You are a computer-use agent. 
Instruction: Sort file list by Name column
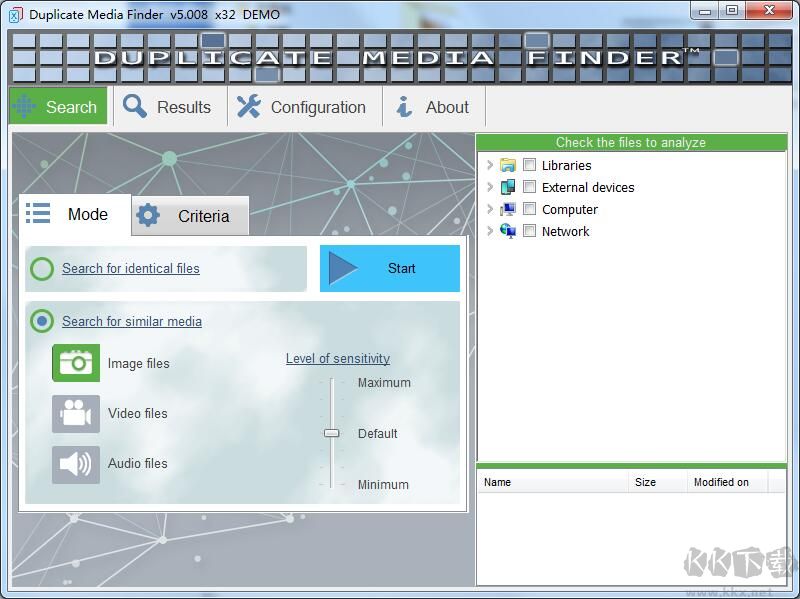pos(552,482)
